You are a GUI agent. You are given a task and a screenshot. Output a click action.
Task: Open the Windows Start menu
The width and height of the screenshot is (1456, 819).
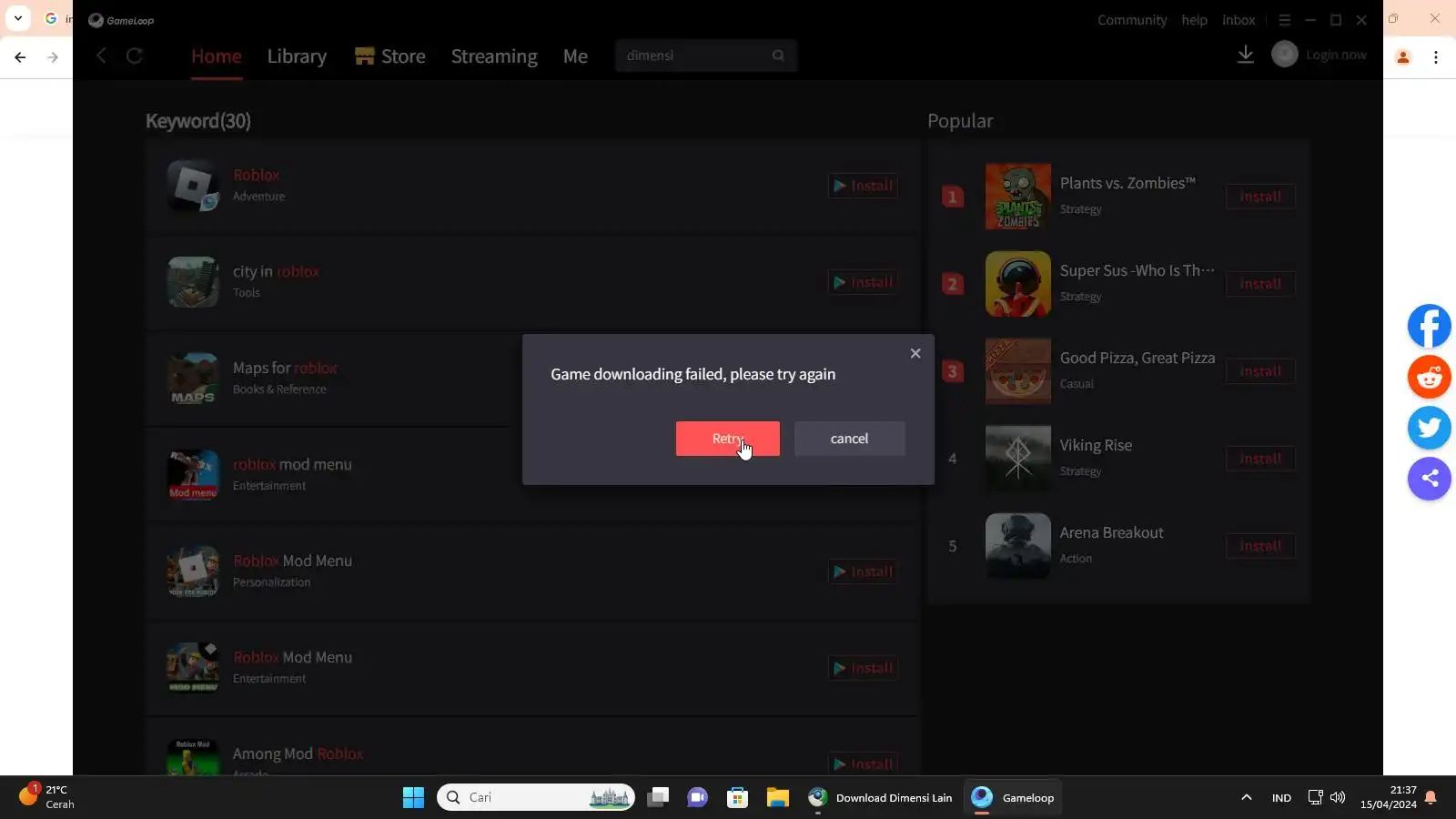point(413,798)
